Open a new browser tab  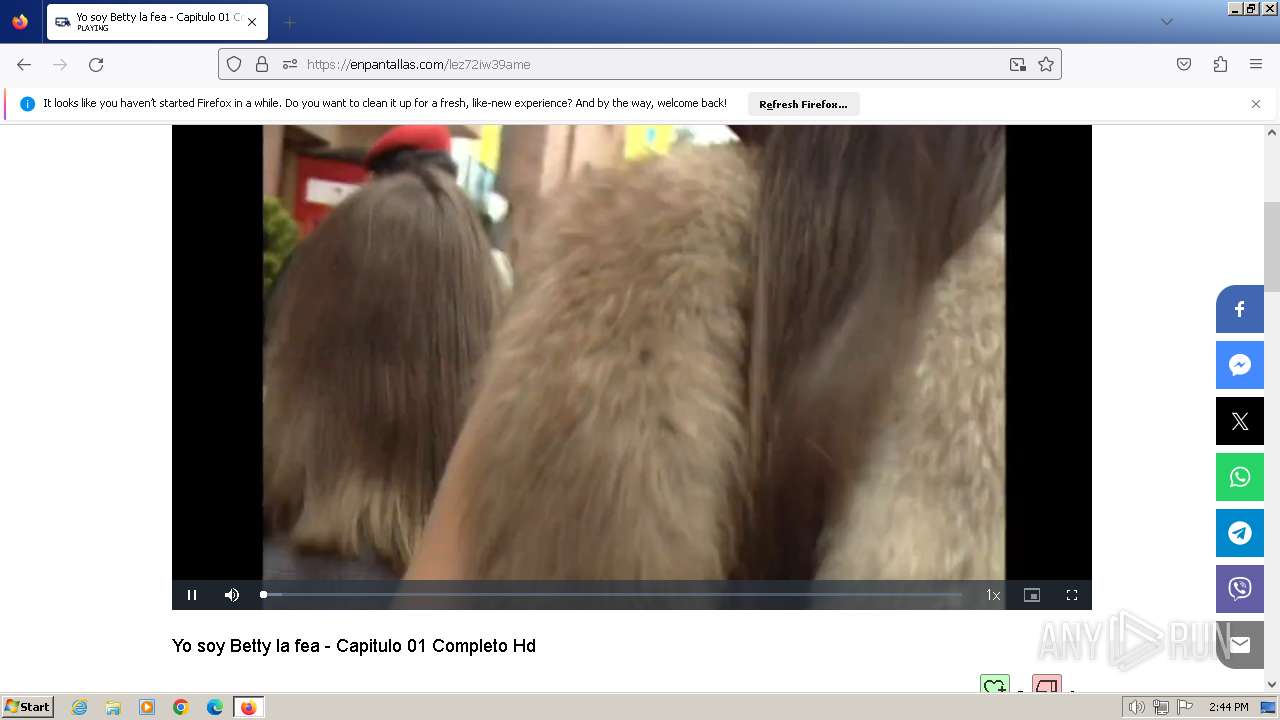[289, 22]
